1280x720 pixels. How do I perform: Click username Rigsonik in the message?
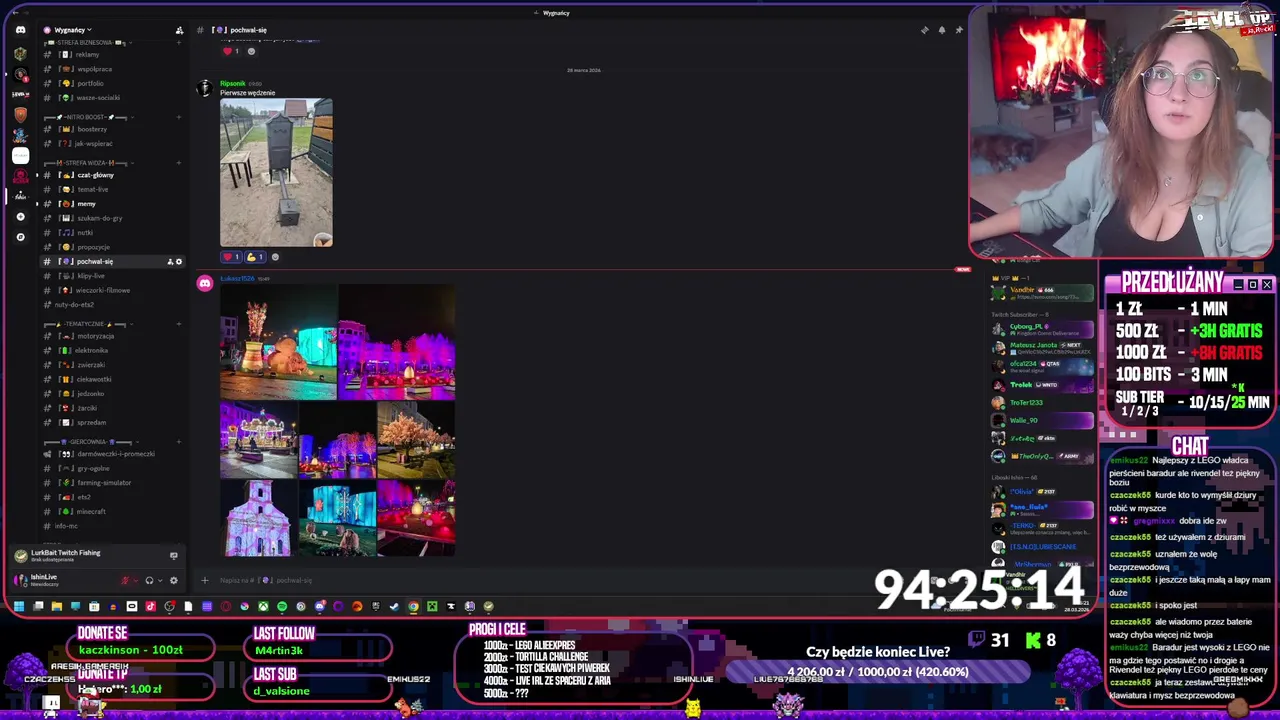pyautogui.click(x=232, y=83)
